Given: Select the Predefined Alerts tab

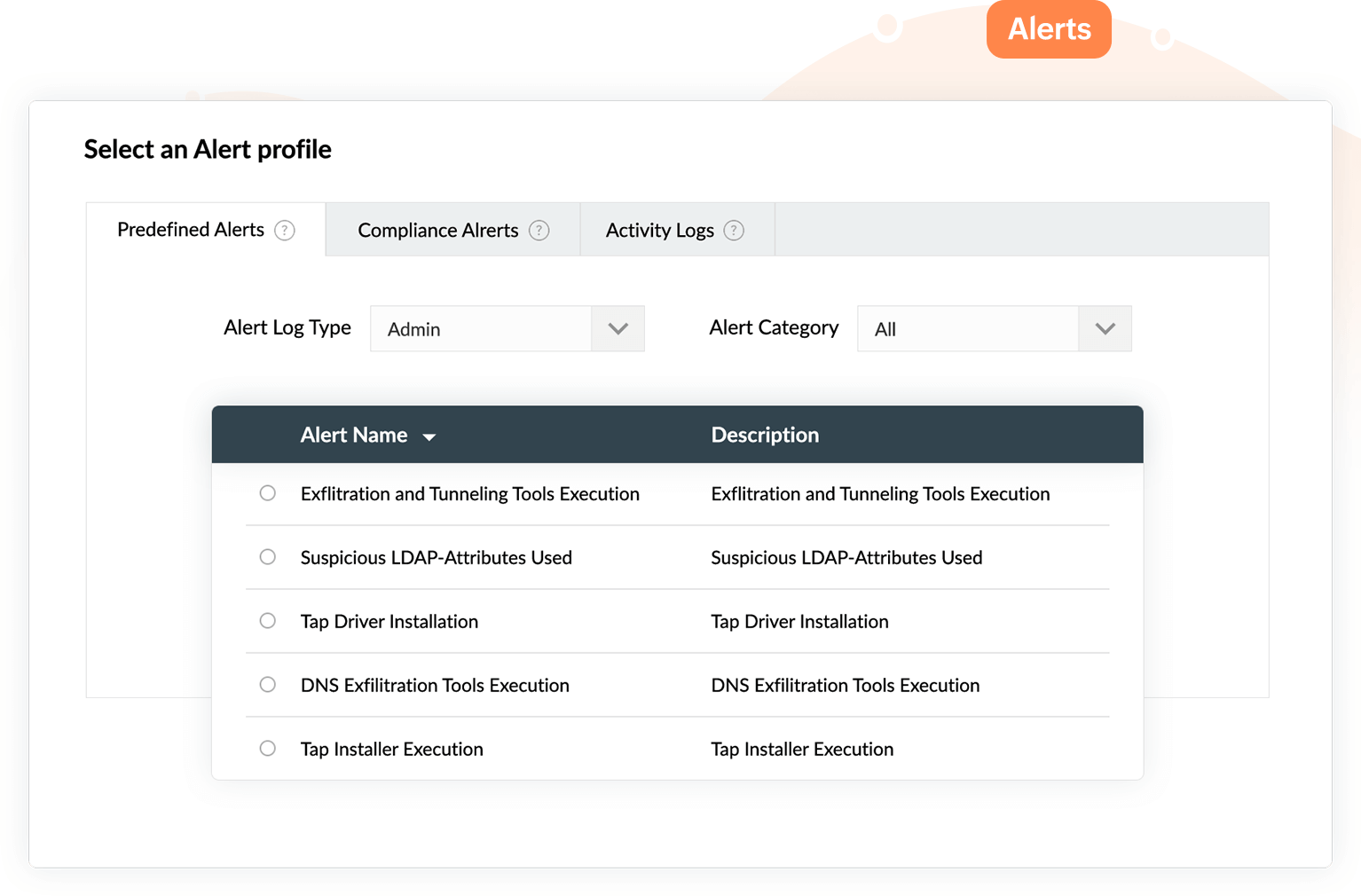Looking at the screenshot, I should [191, 230].
